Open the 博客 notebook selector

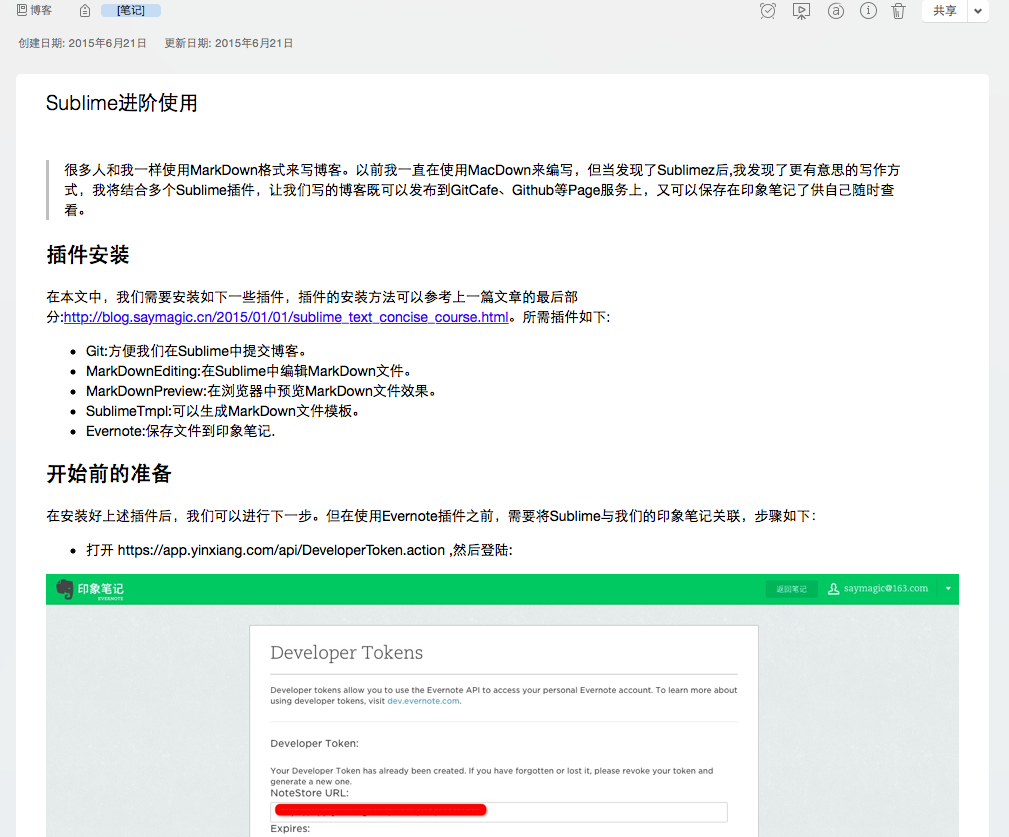click(34, 10)
